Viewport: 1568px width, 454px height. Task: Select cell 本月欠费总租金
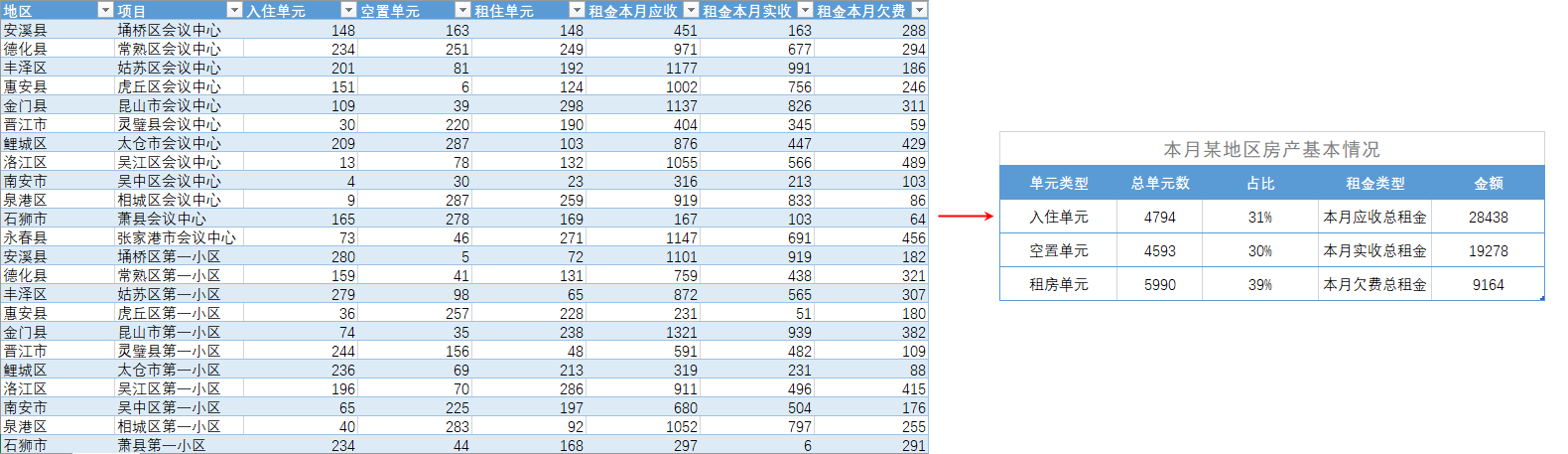1374,284
